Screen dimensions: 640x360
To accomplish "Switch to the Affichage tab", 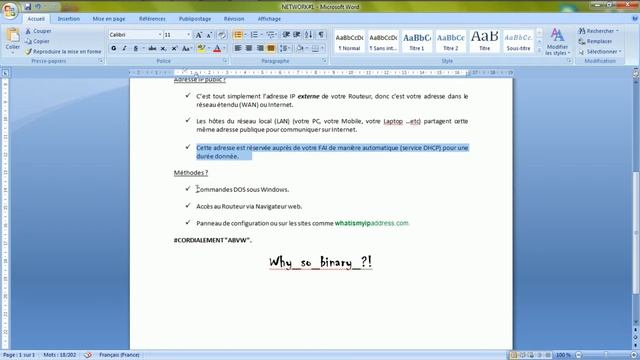I will click(269, 19).
